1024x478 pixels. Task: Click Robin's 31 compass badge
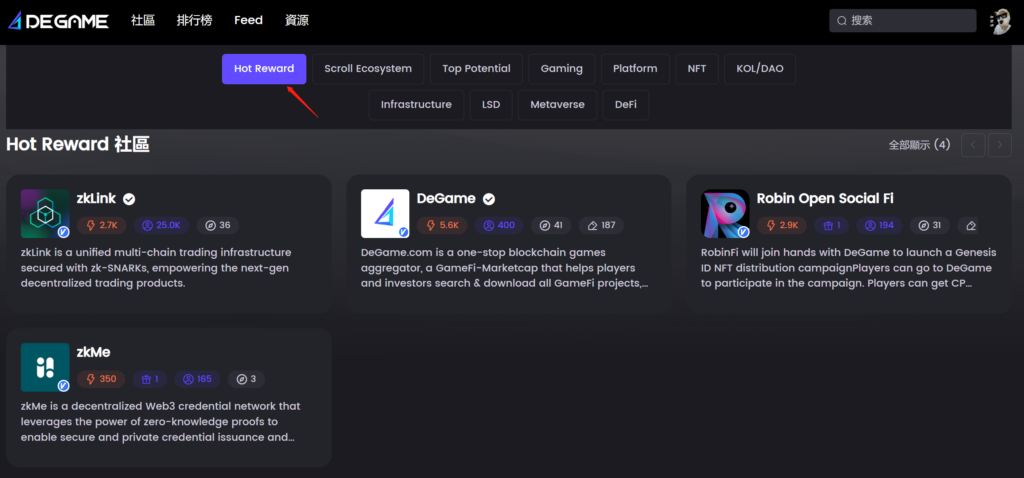point(931,225)
